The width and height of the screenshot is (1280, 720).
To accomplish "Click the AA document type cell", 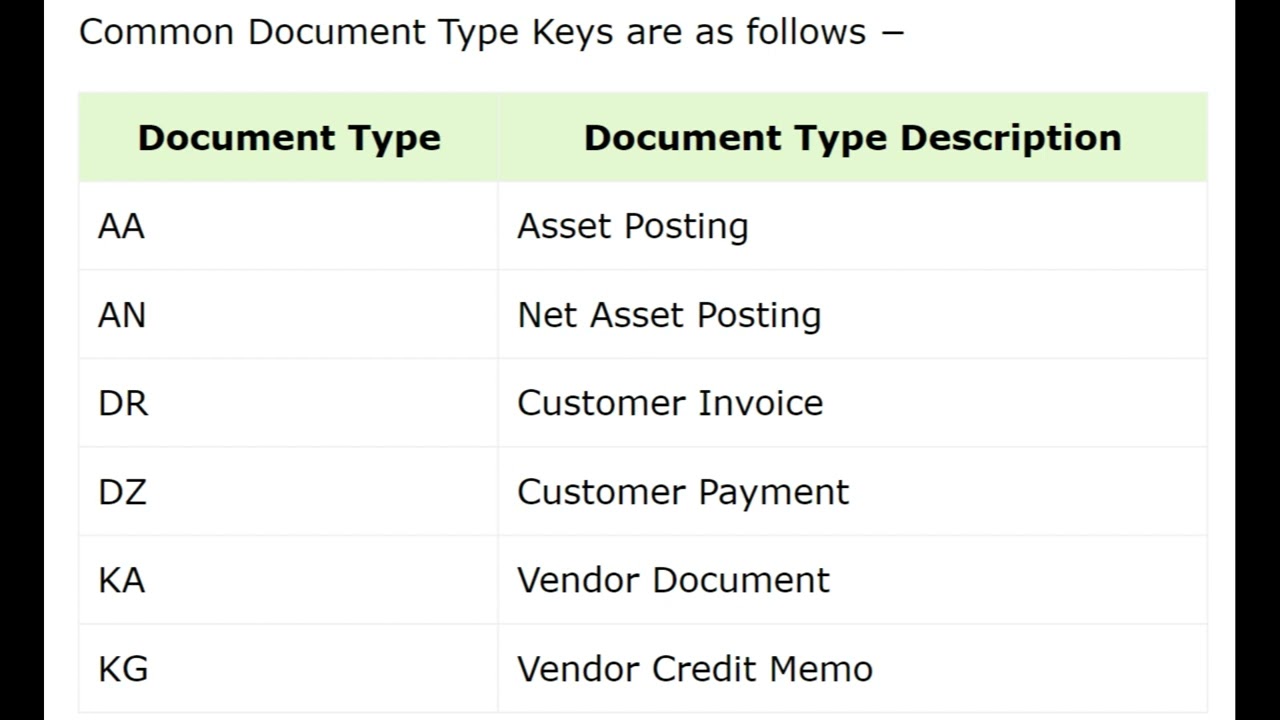I will click(122, 227).
